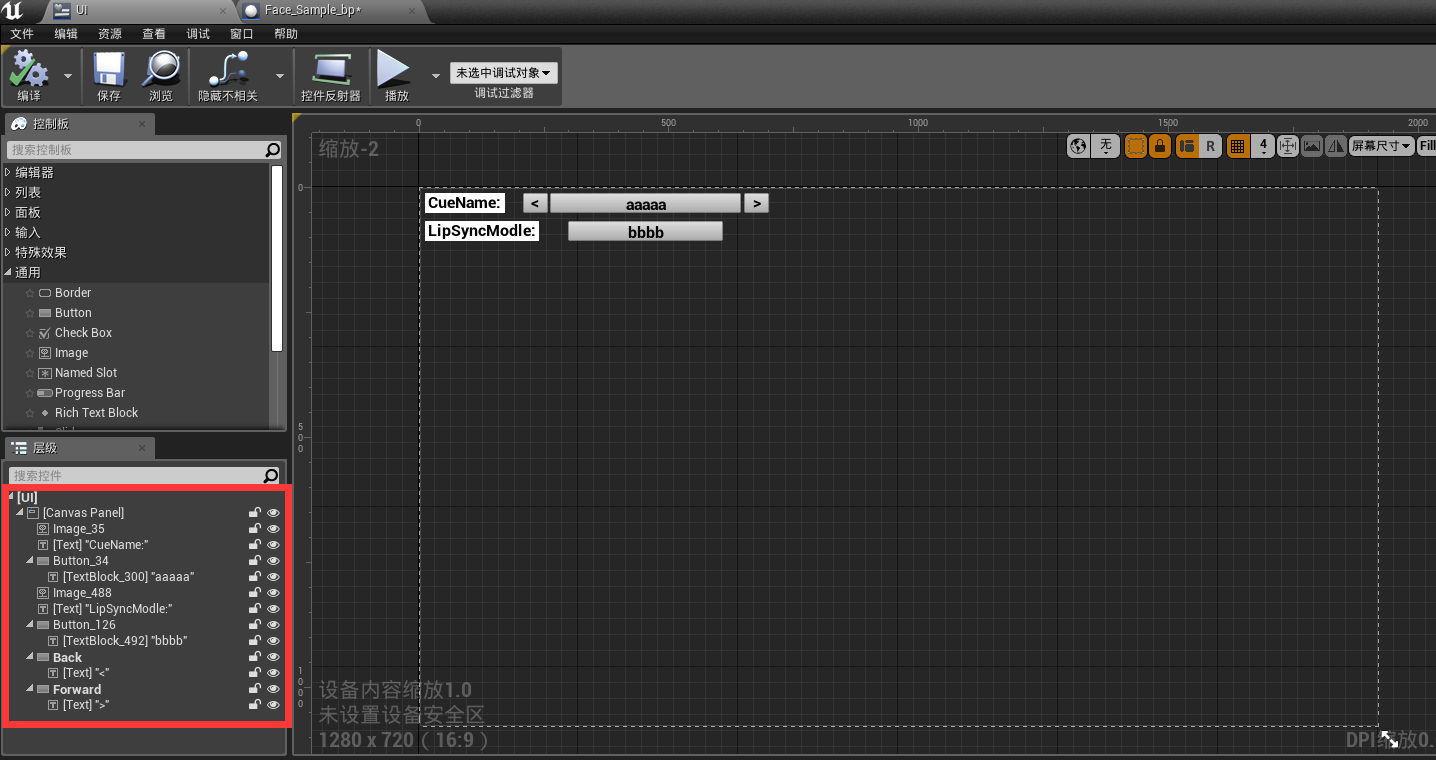
Task: Toggle grid snapping in viewport toolbar
Action: [x=1237, y=146]
